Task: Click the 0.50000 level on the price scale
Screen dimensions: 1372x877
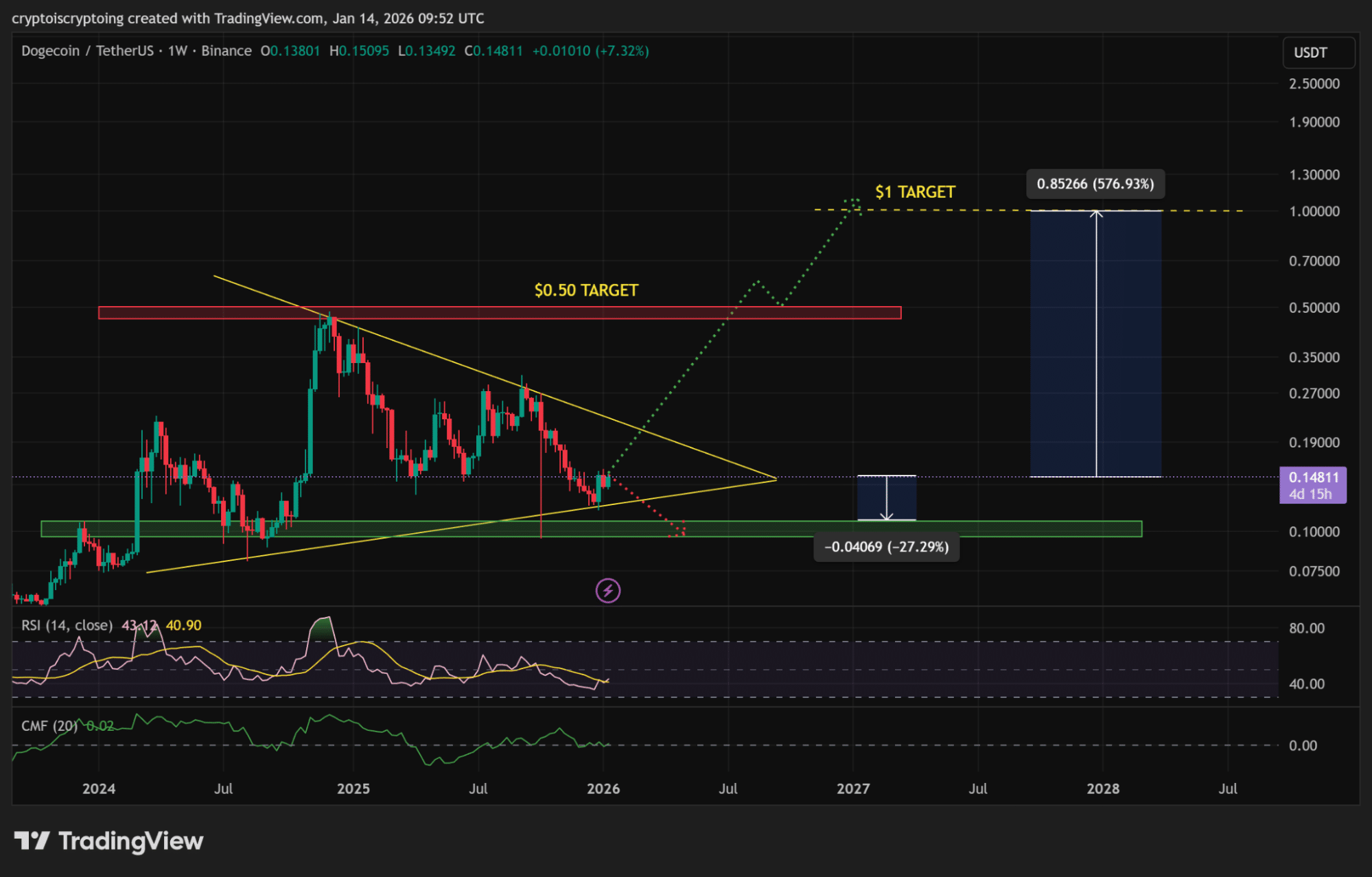Action: (x=1314, y=307)
